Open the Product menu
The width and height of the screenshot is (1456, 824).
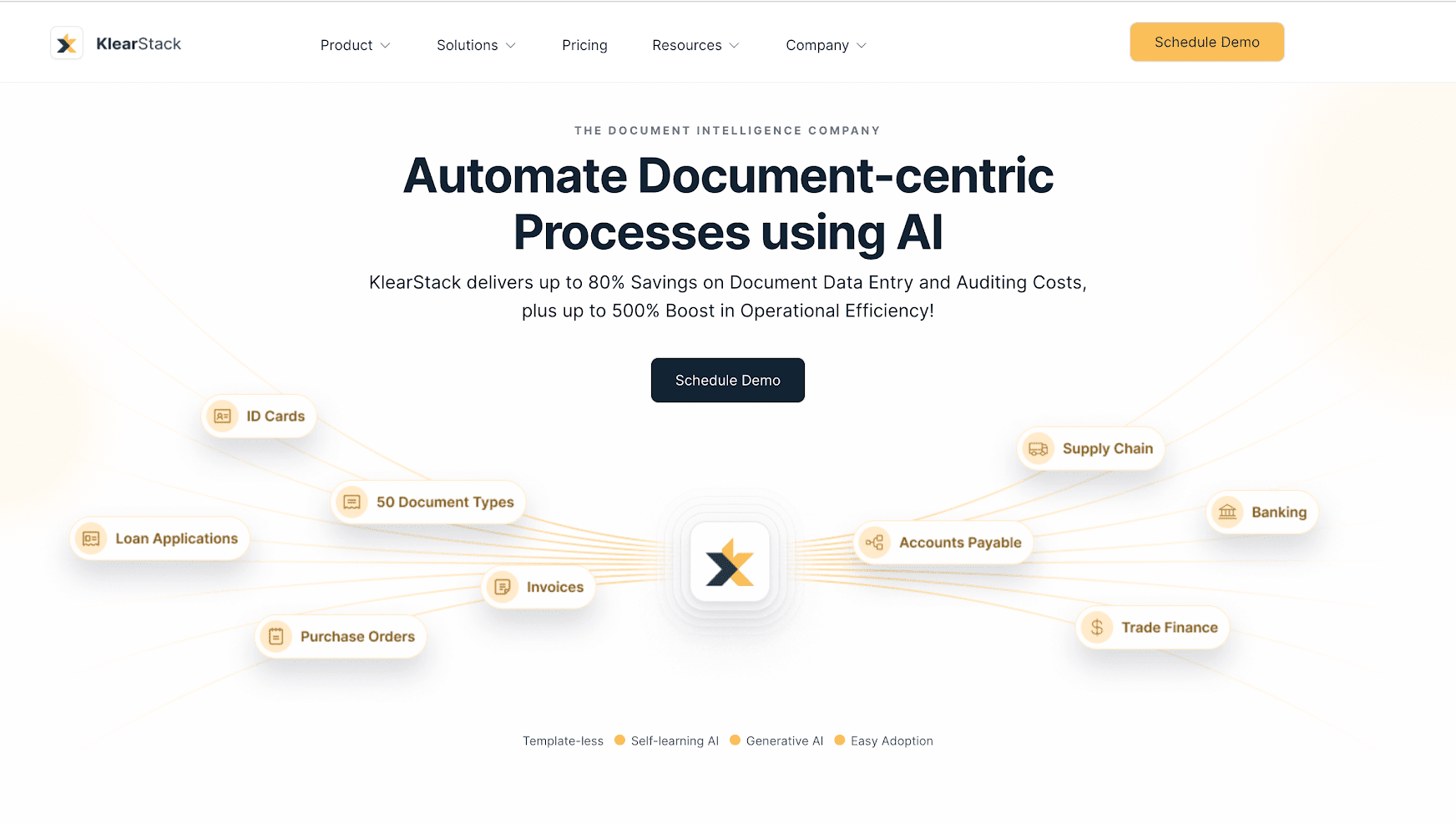tap(346, 45)
